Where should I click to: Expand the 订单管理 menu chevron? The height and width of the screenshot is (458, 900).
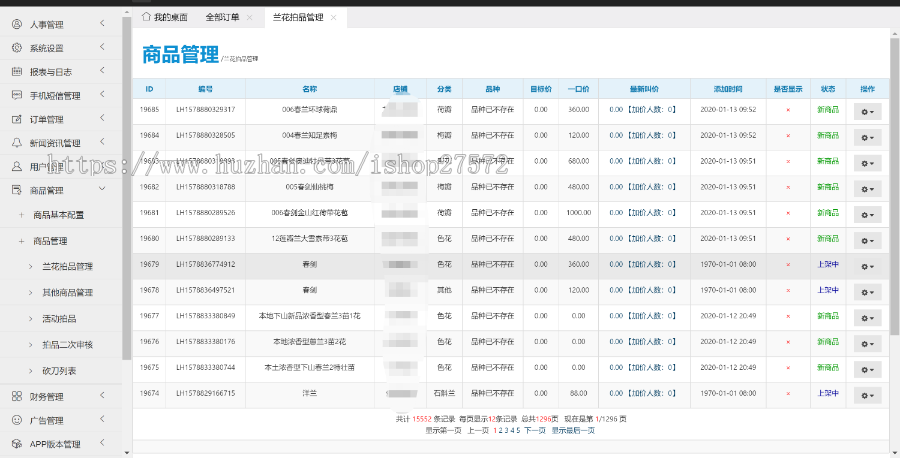(x=102, y=118)
